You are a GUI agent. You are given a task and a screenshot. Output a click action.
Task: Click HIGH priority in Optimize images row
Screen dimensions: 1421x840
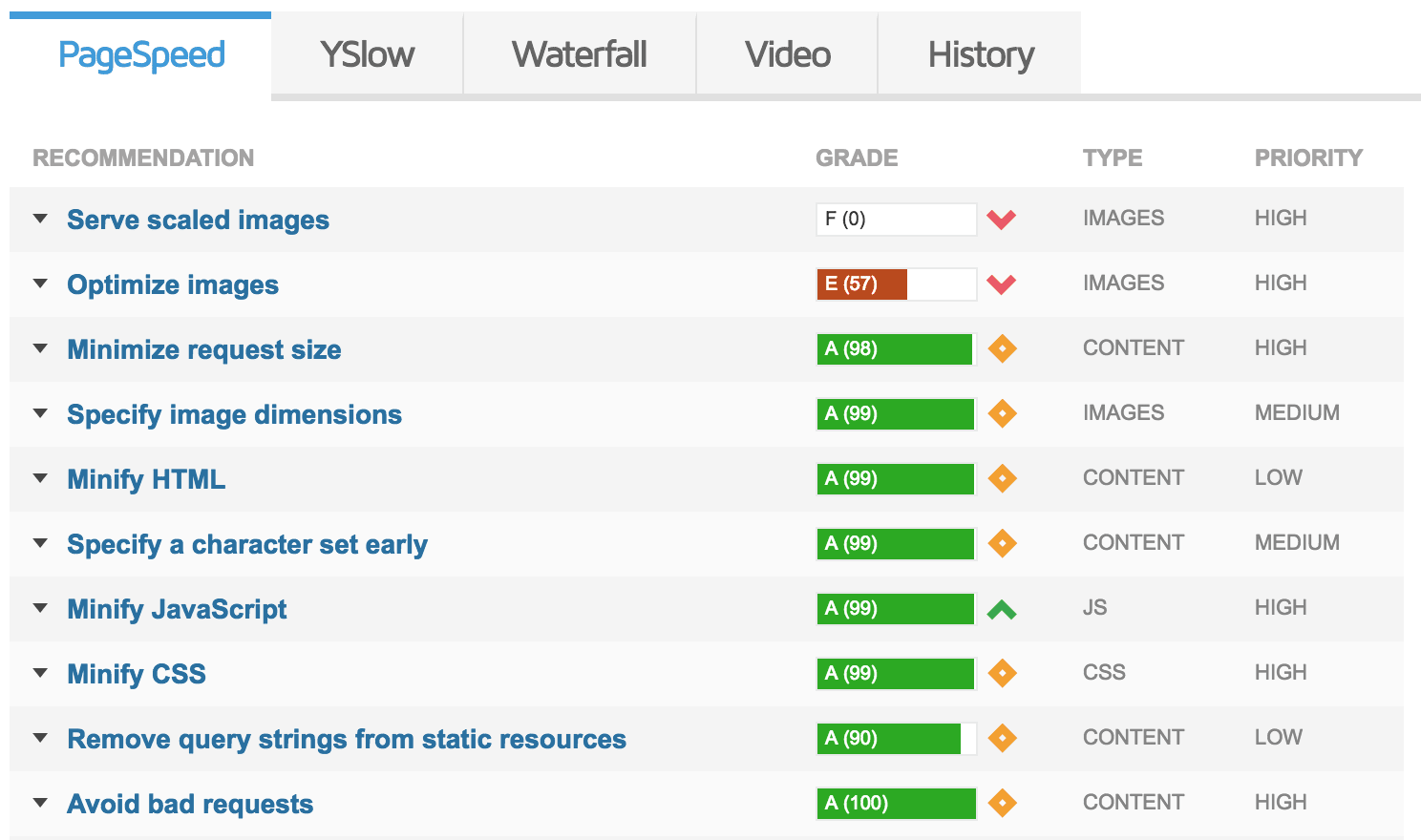click(x=1281, y=283)
